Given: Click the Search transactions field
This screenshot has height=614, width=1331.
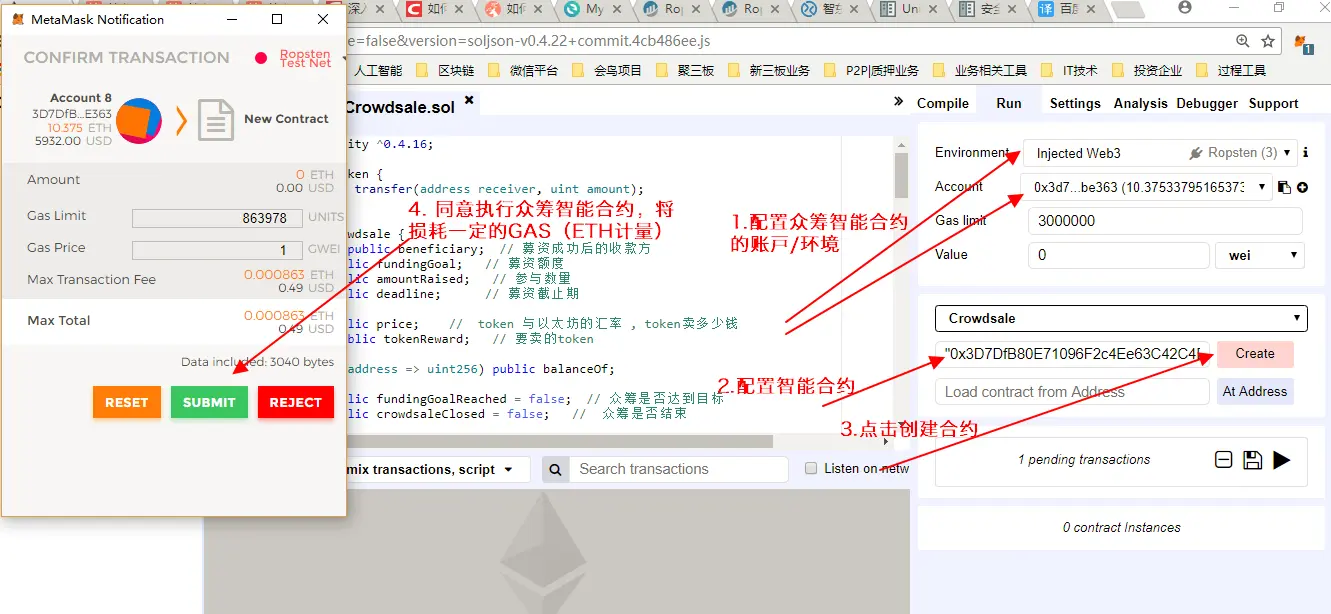Looking at the screenshot, I should (x=678, y=469).
